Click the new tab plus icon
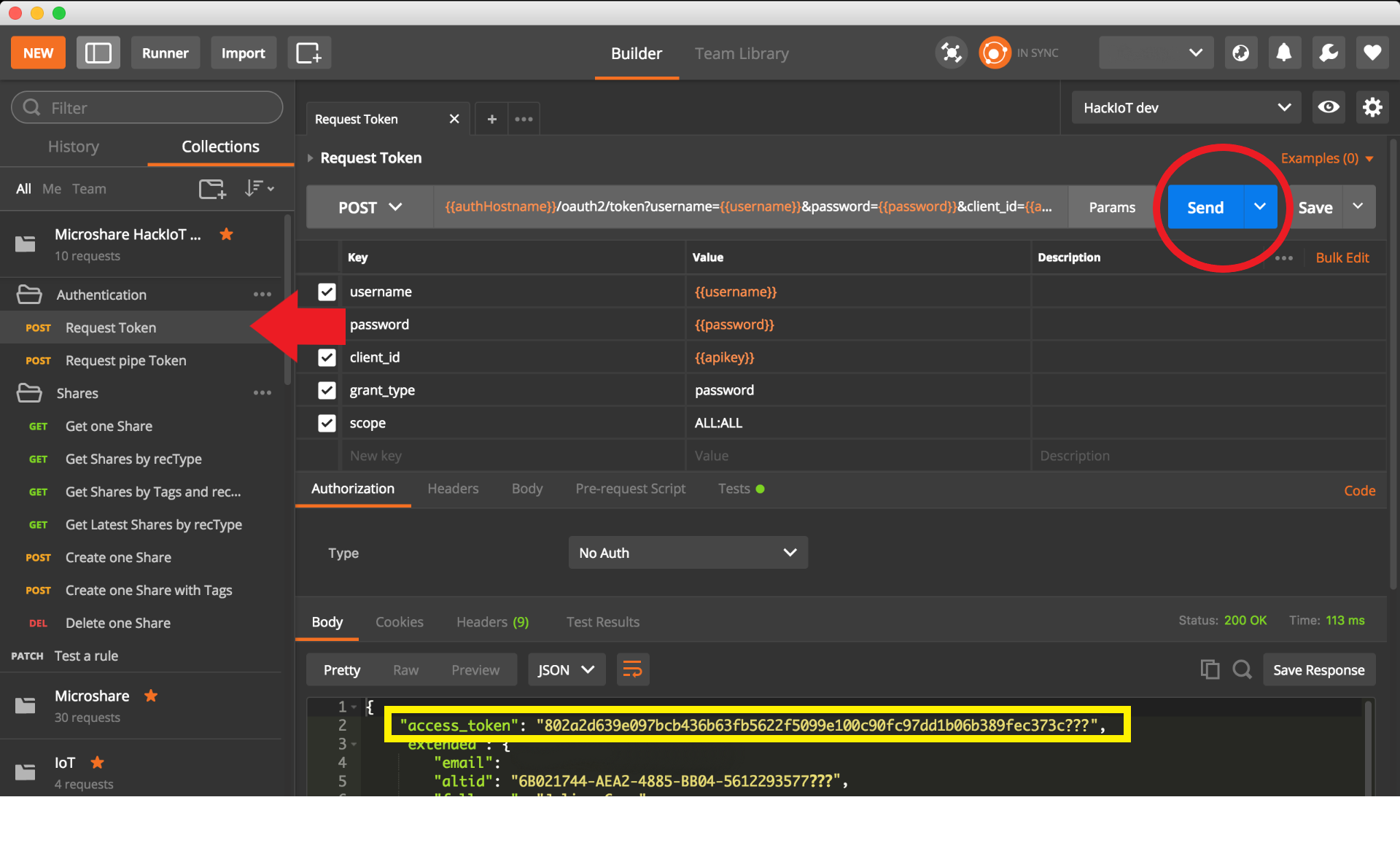Image resolution: width=1400 pixels, height=851 pixels. pyautogui.click(x=490, y=118)
